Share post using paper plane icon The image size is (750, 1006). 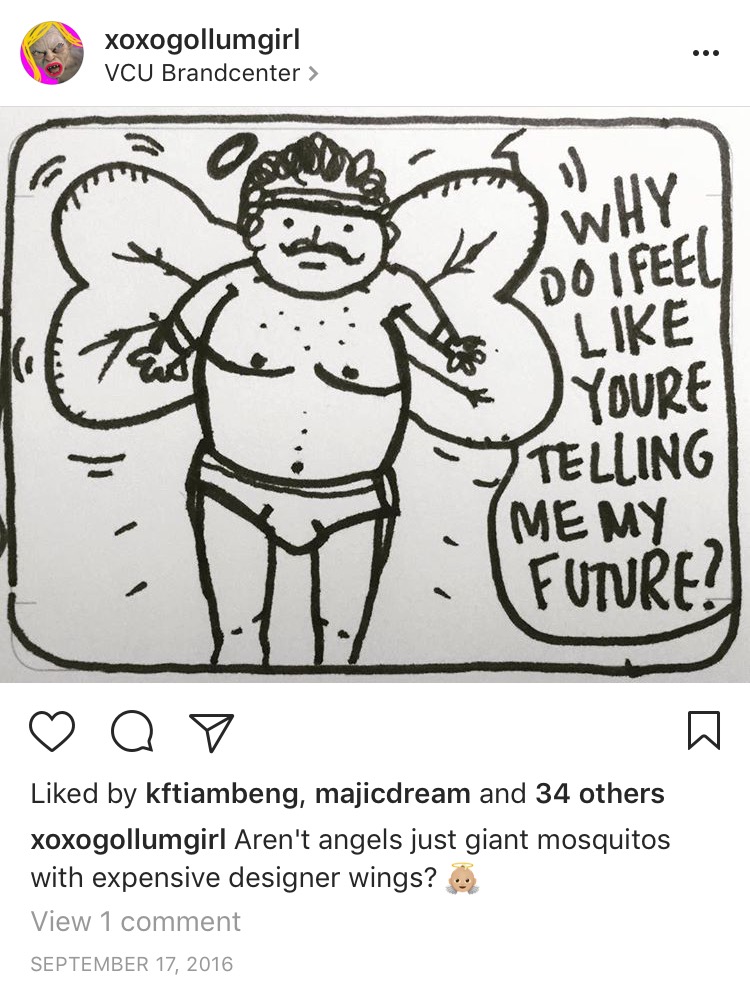(211, 732)
